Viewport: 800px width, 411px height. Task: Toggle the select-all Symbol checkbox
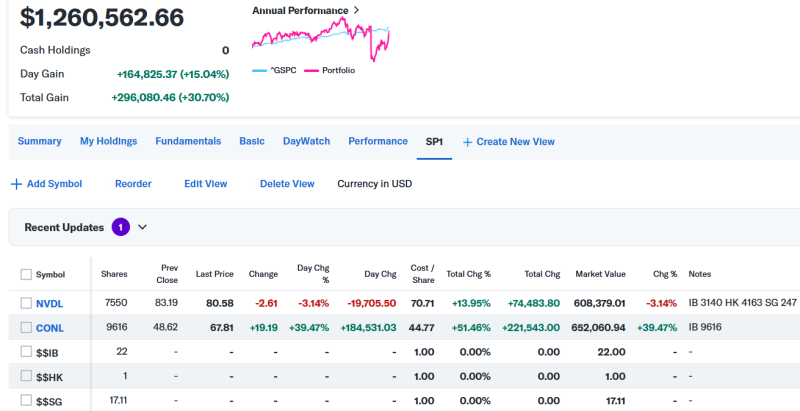(x=26, y=274)
